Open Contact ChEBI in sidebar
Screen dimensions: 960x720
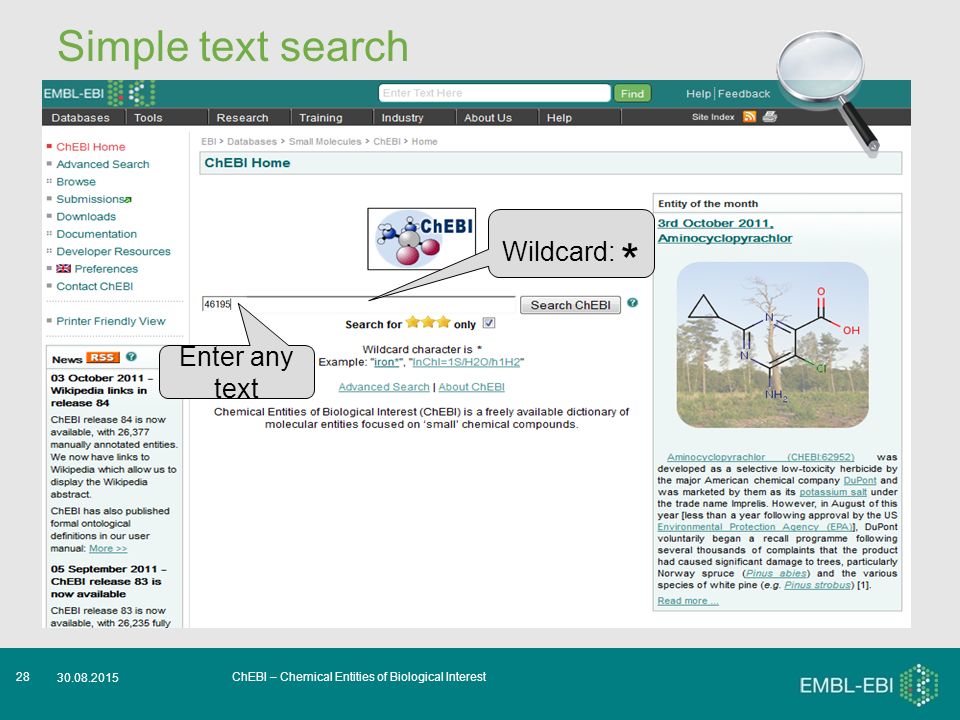pos(94,287)
